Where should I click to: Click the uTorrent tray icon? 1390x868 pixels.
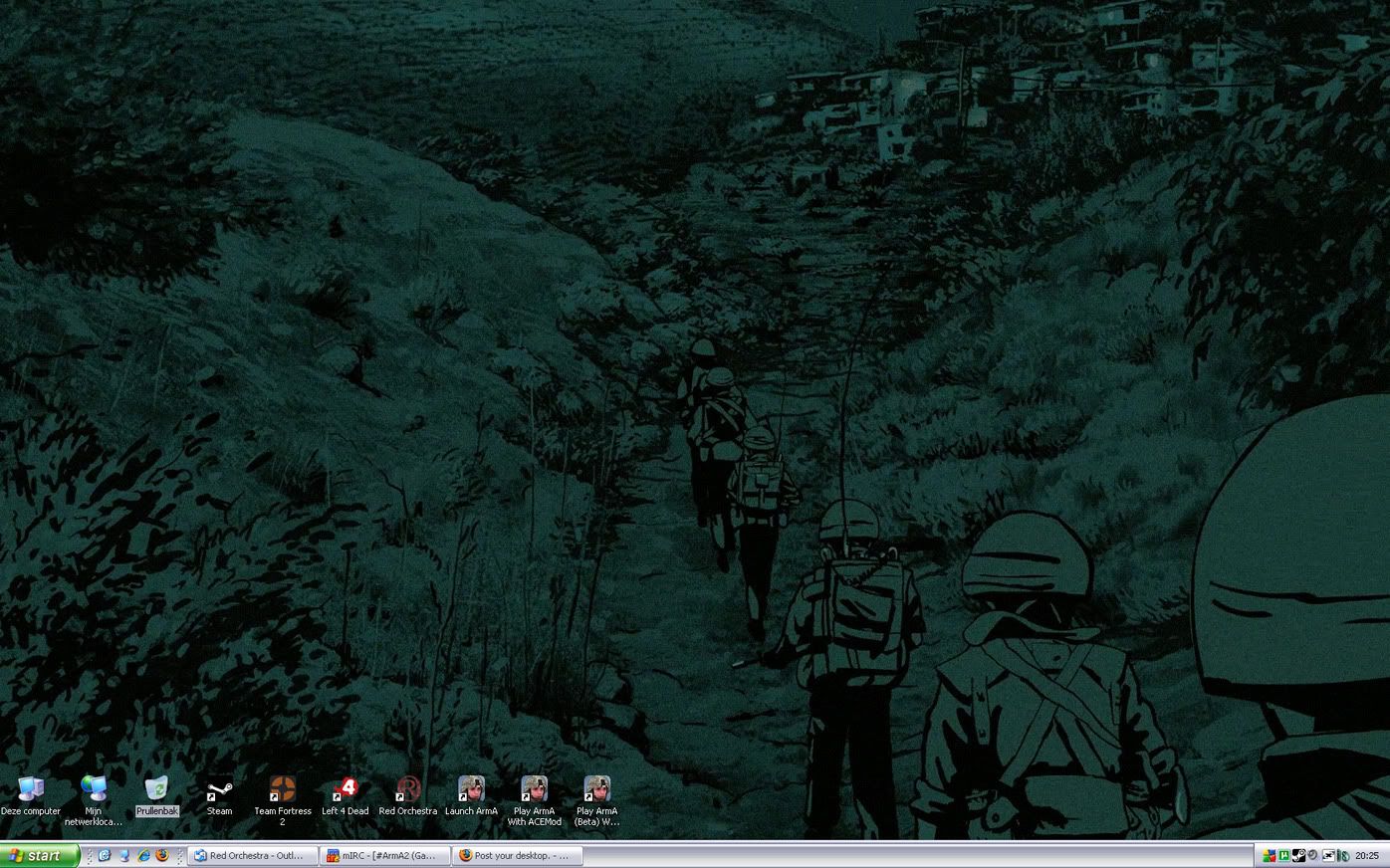click(x=1283, y=856)
